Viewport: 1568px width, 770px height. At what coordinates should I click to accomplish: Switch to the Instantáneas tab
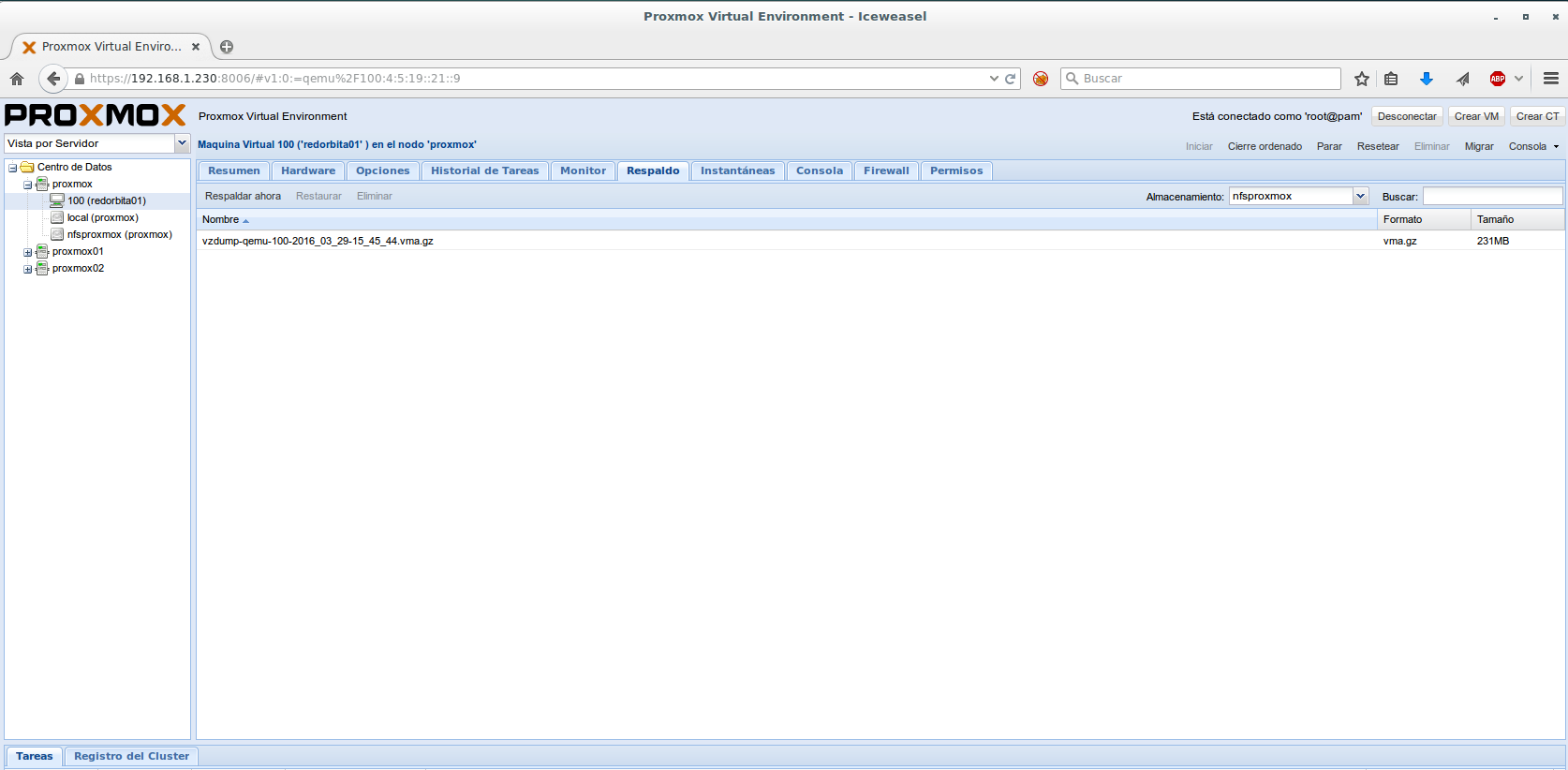click(737, 170)
